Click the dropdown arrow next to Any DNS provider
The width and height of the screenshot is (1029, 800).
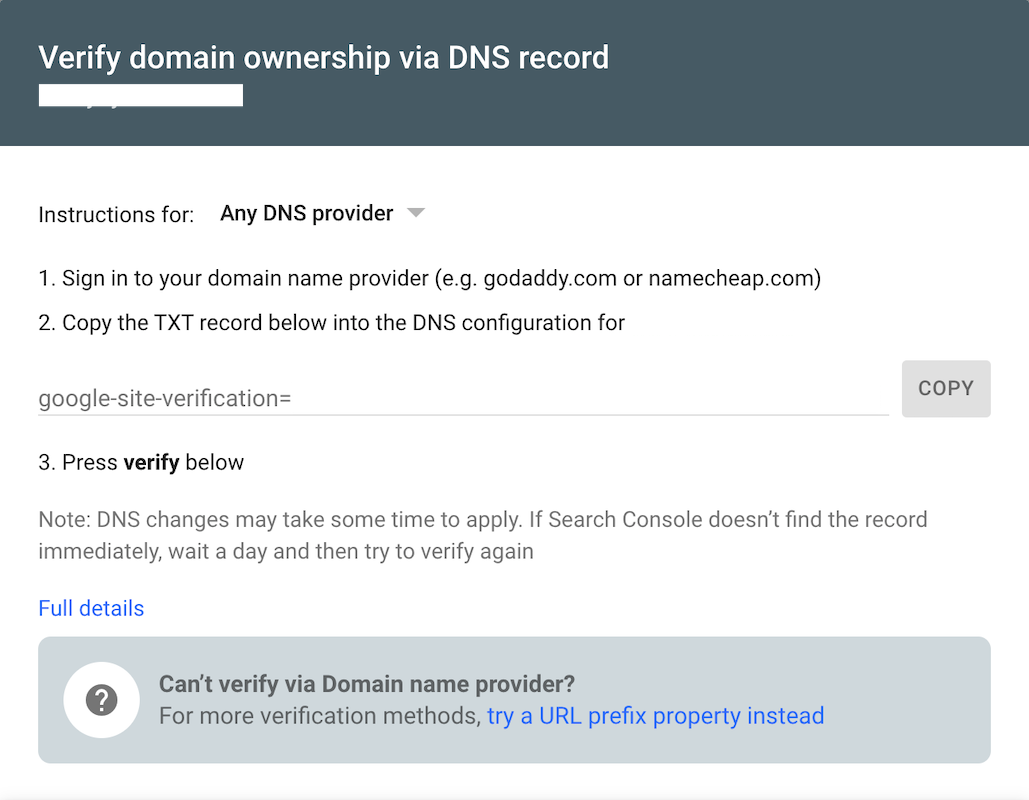pos(416,212)
